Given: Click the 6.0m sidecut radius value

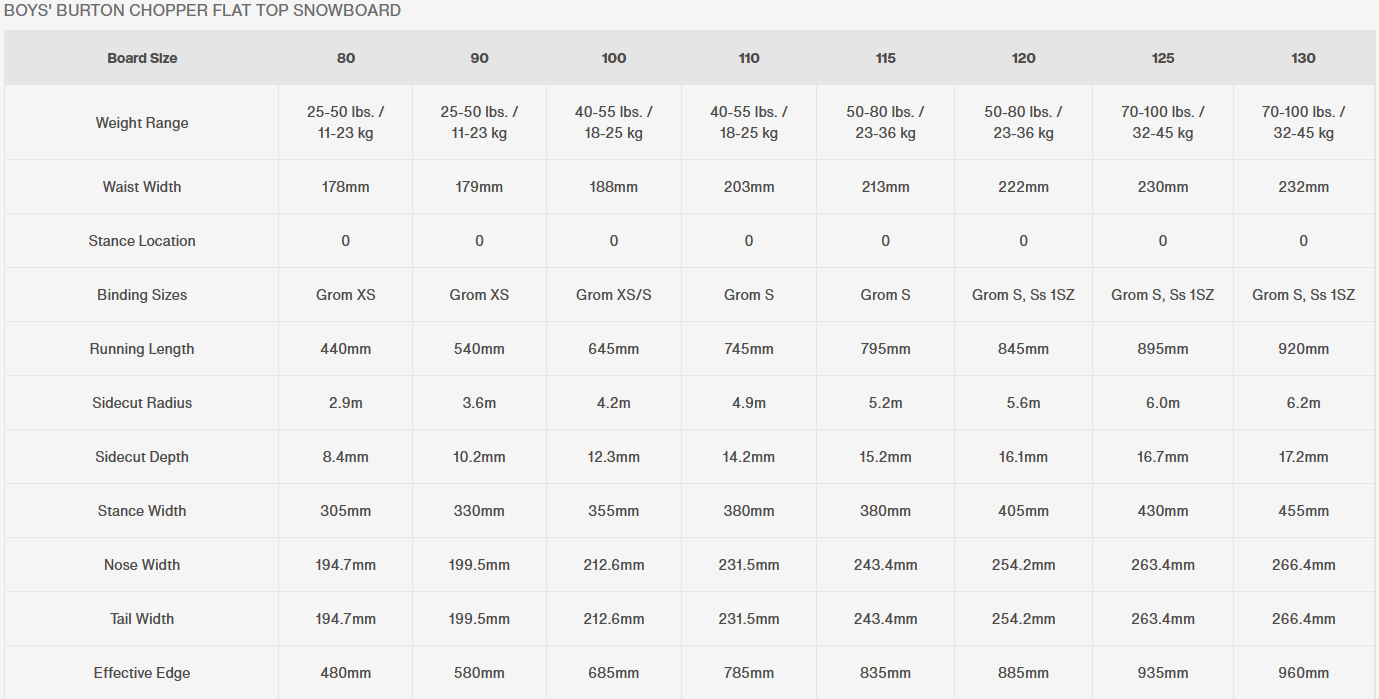Looking at the screenshot, I should coord(1163,403).
